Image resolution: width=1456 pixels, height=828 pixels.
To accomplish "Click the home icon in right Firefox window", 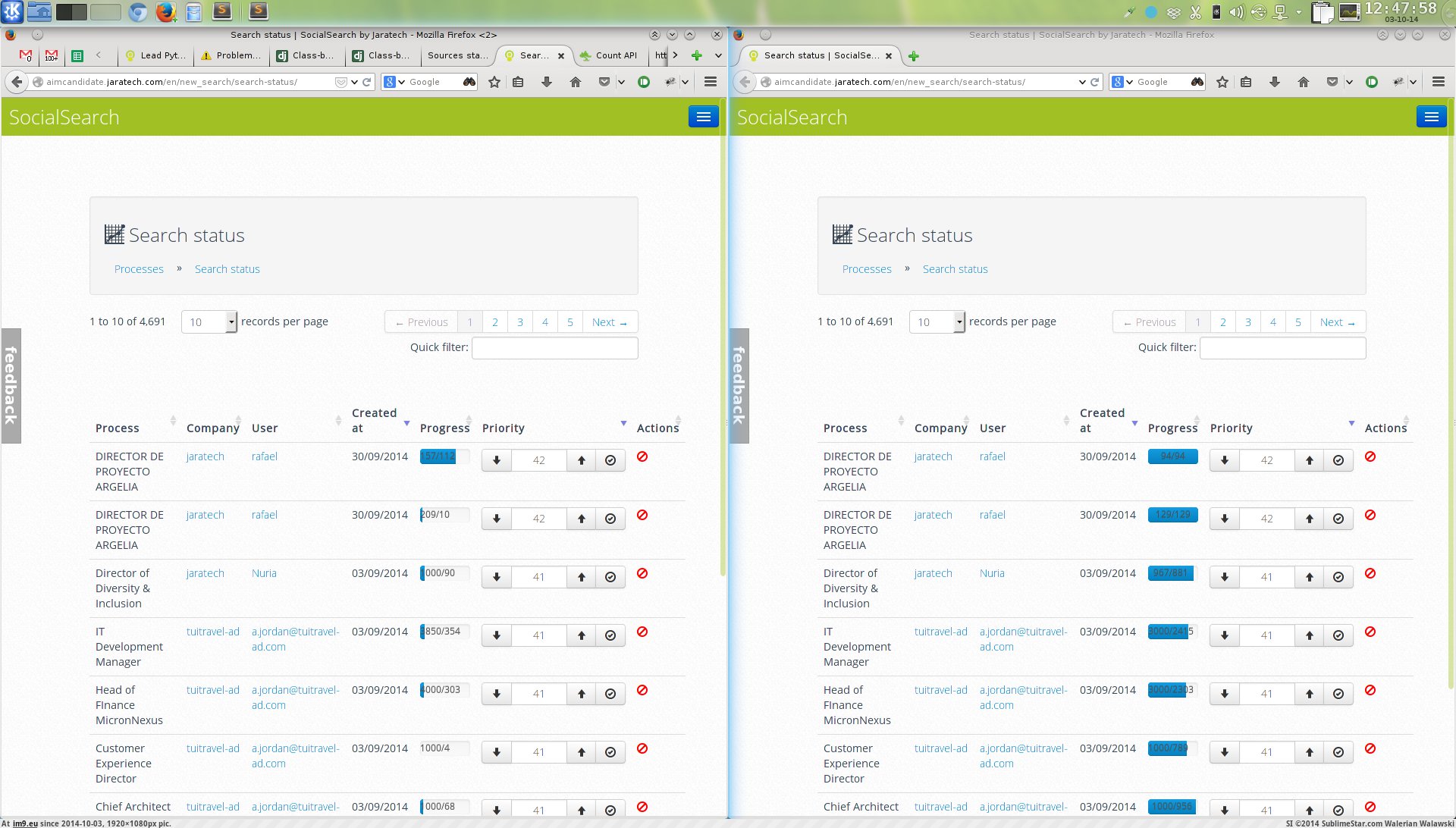I will click(1304, 82).
